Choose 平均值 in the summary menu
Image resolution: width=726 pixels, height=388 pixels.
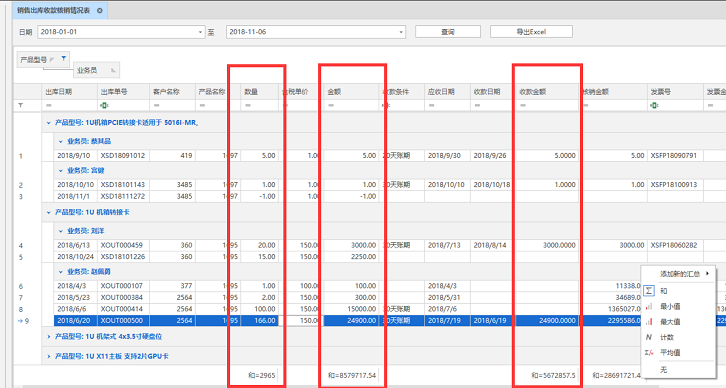pos(677,352)
